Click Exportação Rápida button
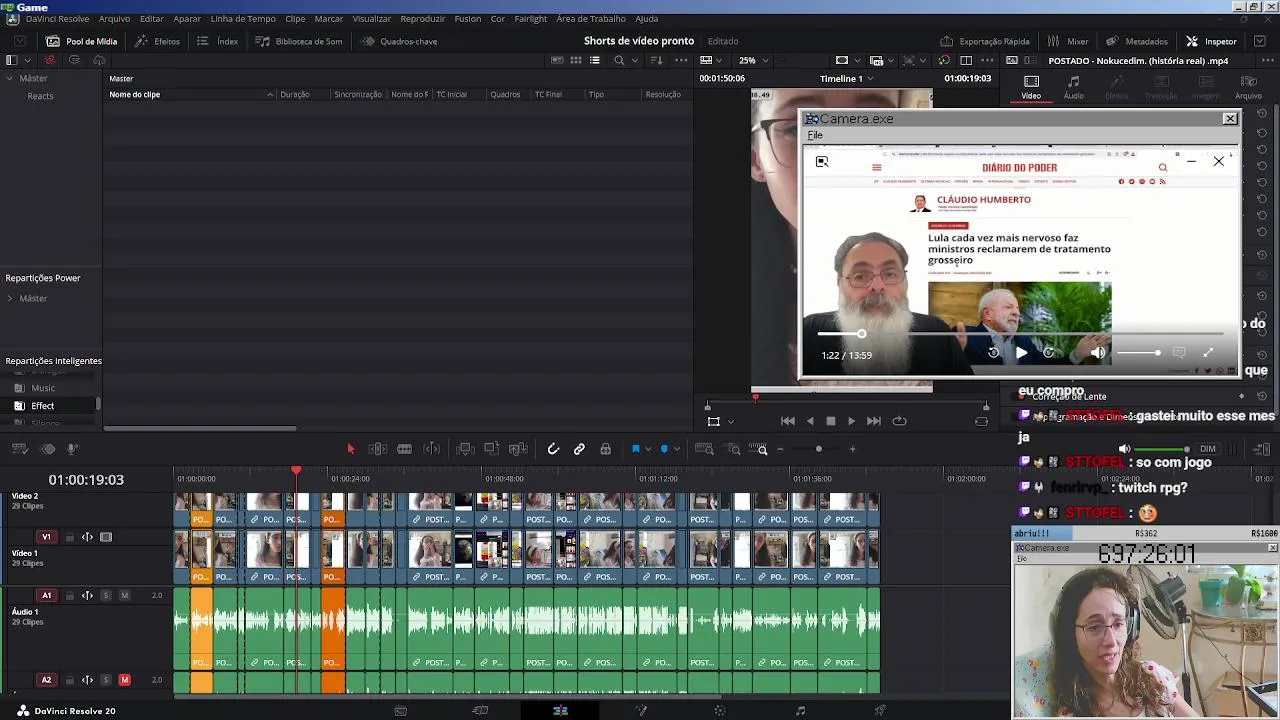Image resolution: width=1280 pixels, height=720 pixels. click(985, 41)
